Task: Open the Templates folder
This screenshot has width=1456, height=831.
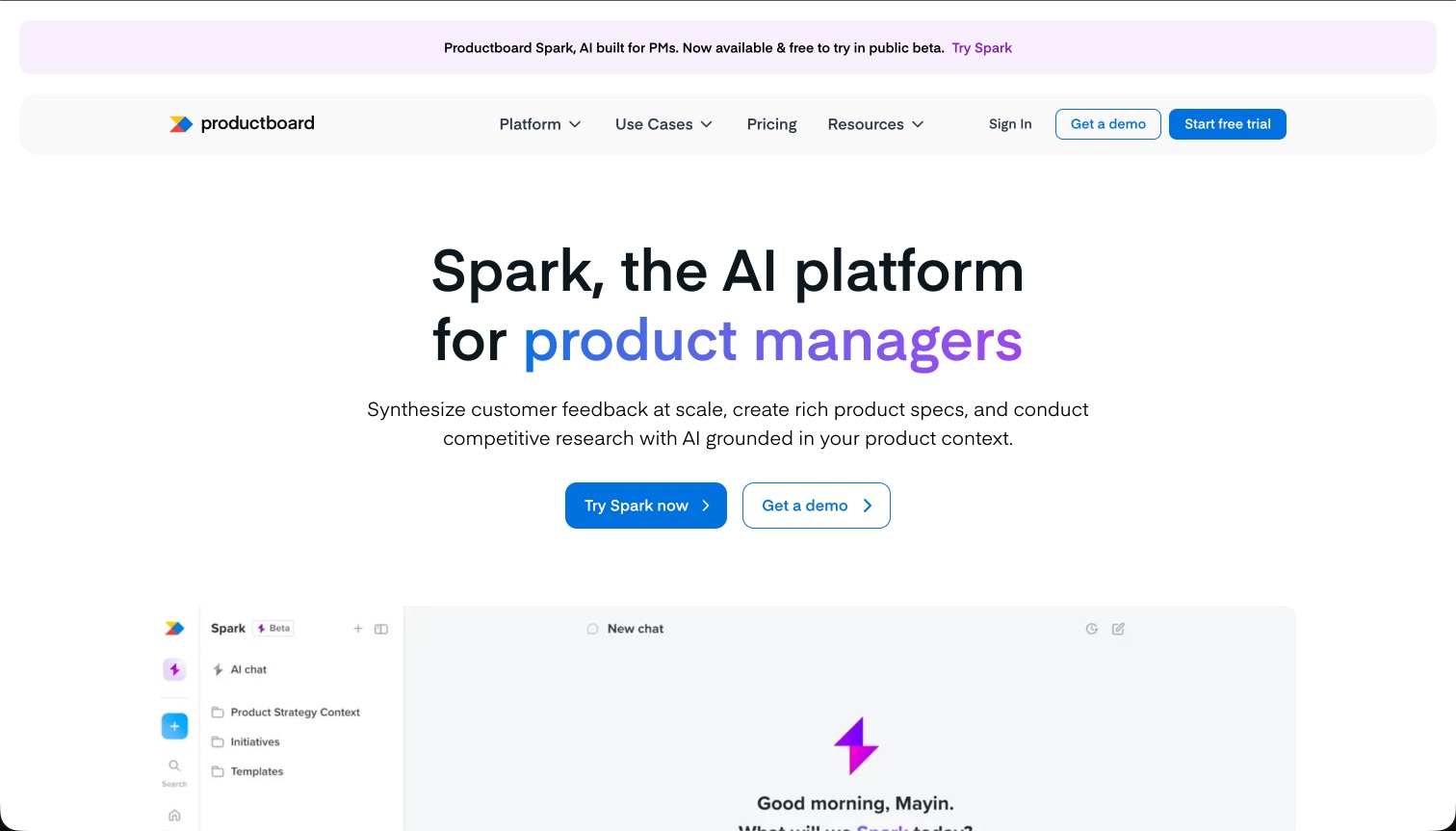Action: coord(256,771)
